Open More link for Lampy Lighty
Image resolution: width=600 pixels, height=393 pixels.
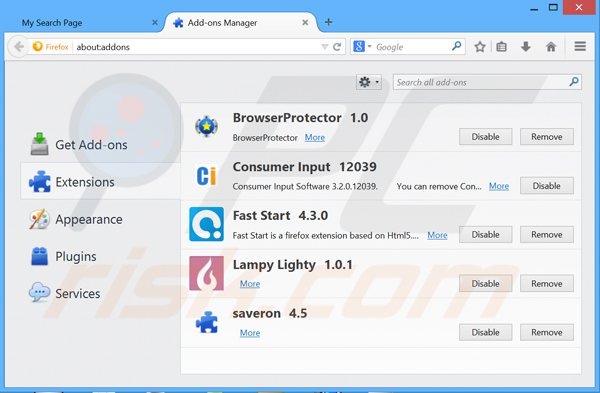pos(250,284)
